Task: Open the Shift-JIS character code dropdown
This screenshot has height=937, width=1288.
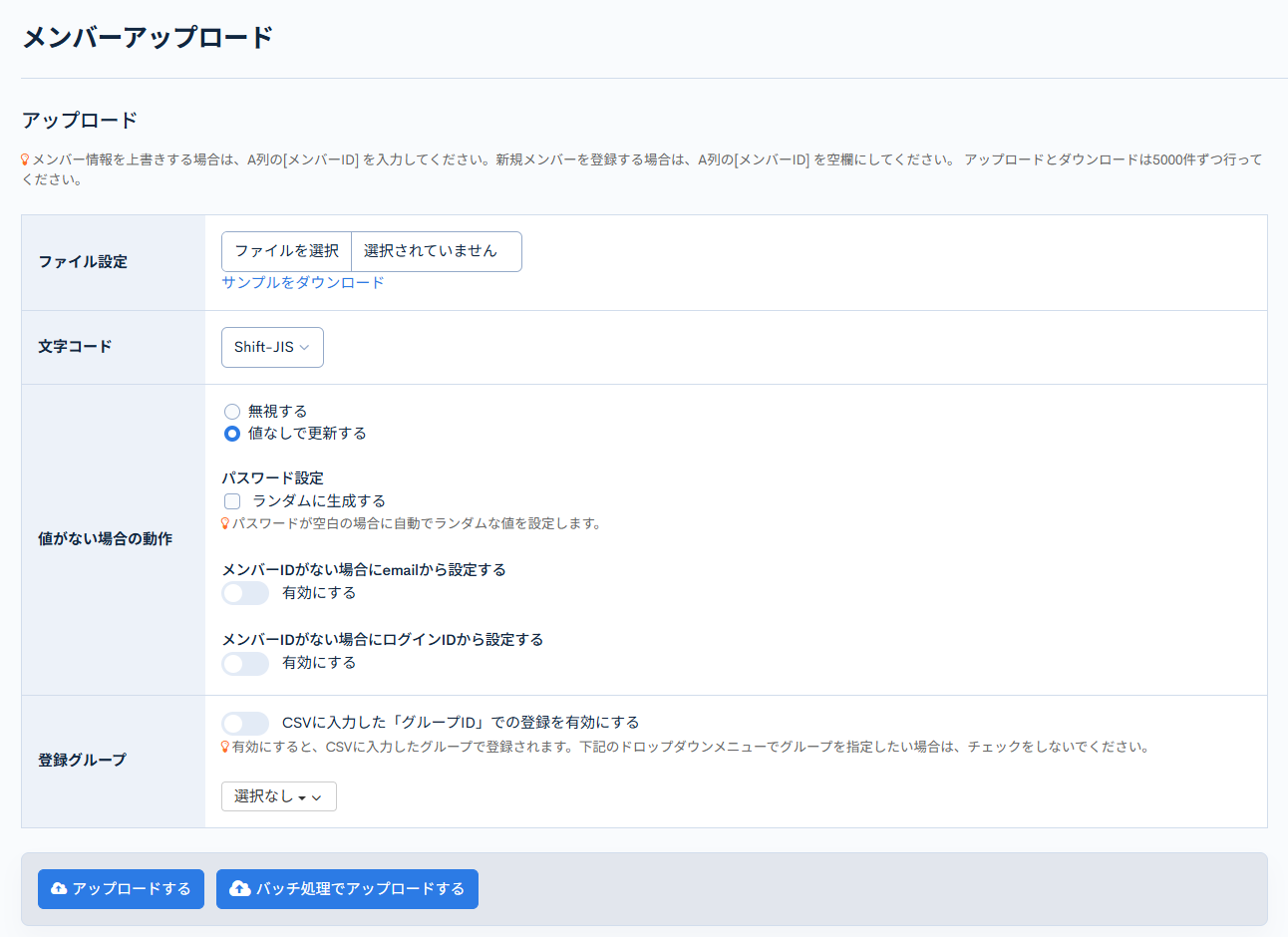Action: coord(272,347)
